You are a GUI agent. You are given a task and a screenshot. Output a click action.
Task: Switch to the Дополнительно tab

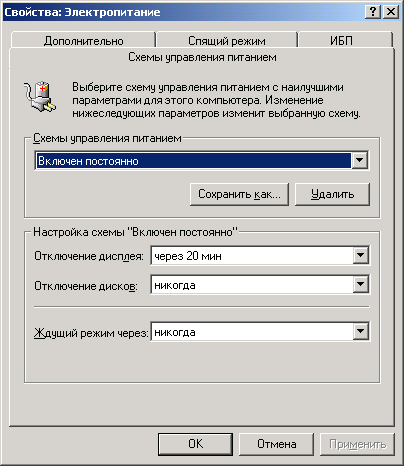click(83, 40)
